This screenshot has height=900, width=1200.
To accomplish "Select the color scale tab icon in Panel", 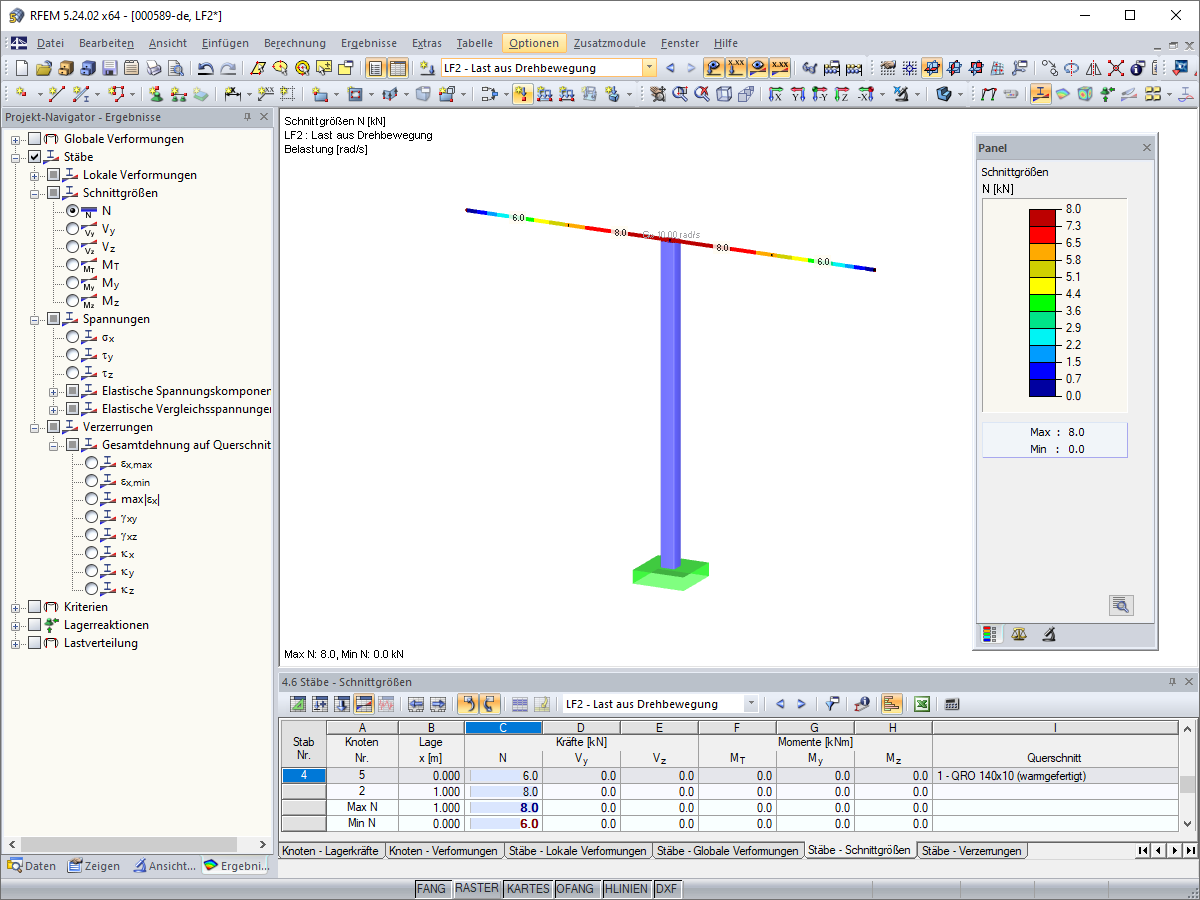I will 990,634.
